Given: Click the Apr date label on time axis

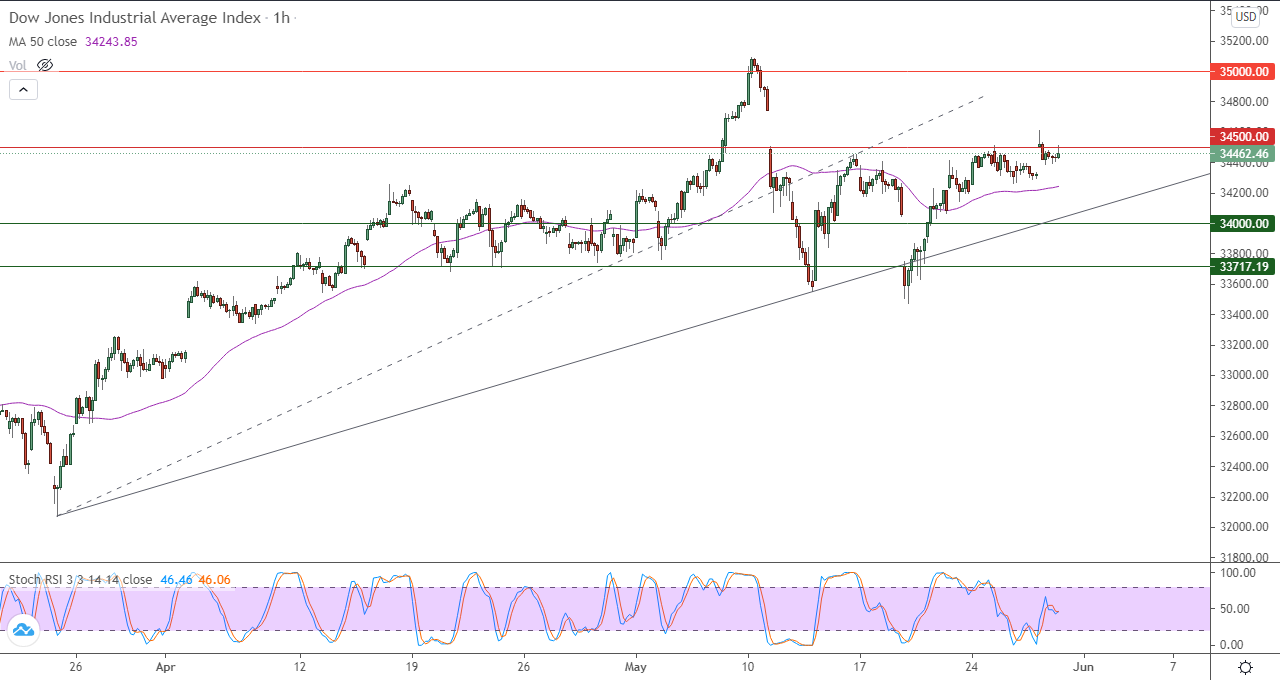Looking at the screenshot, I should click(x=166, y=666).
